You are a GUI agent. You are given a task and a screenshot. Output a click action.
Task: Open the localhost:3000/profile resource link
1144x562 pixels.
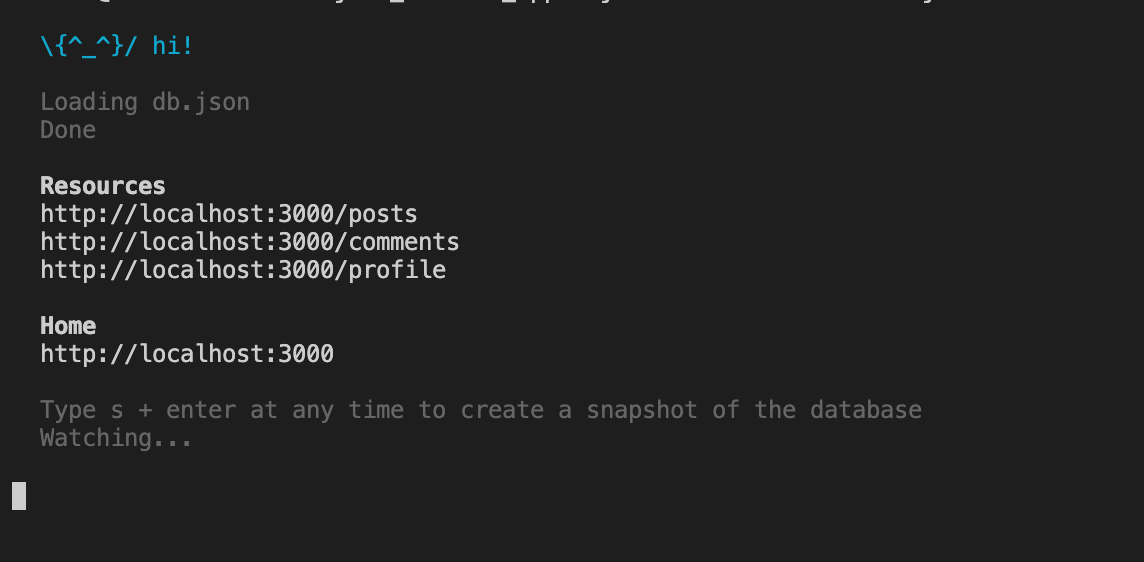[243, 270]
